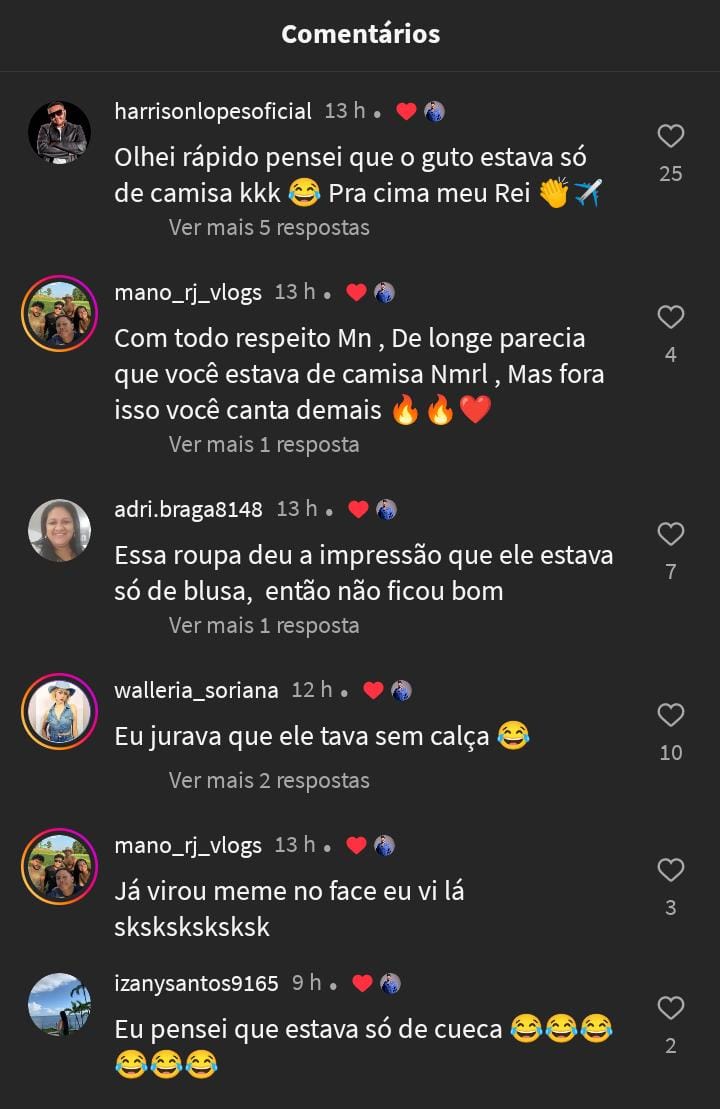Tap heart on izanysantos9165's comment
Screen dimensions: 720x1109
tap(670, 1008)
